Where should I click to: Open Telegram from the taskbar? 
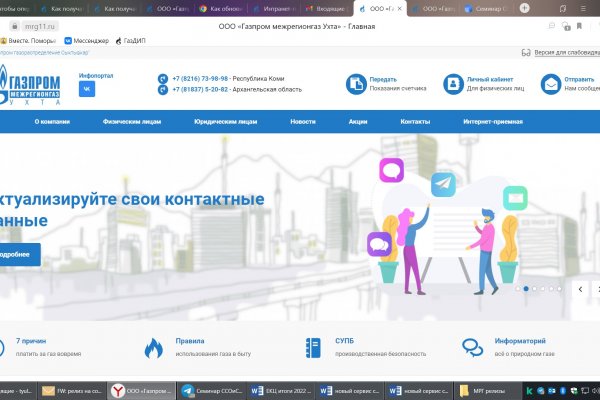(187, 389)
